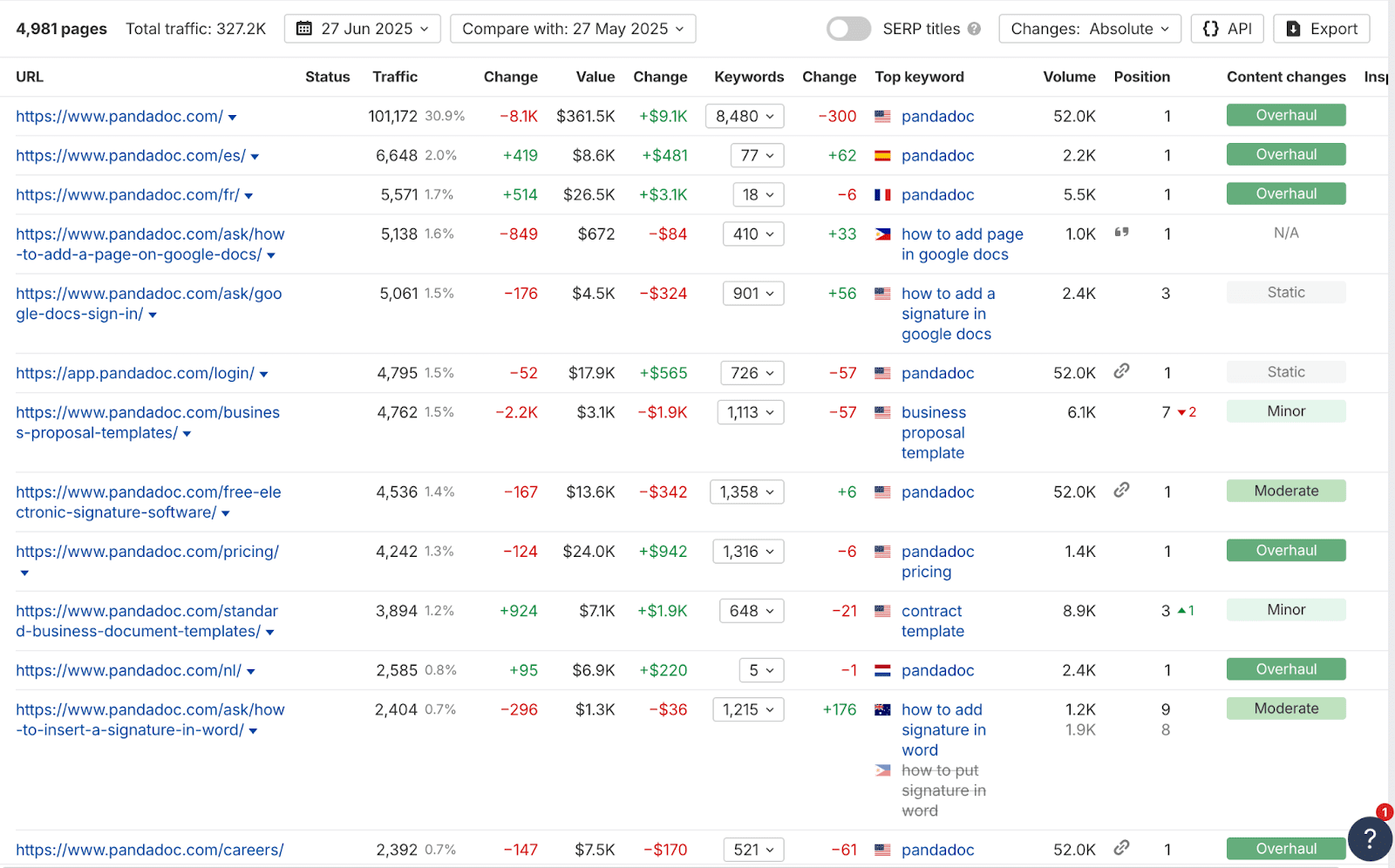Expand the 901 keywords dropdown

[753, 294]
